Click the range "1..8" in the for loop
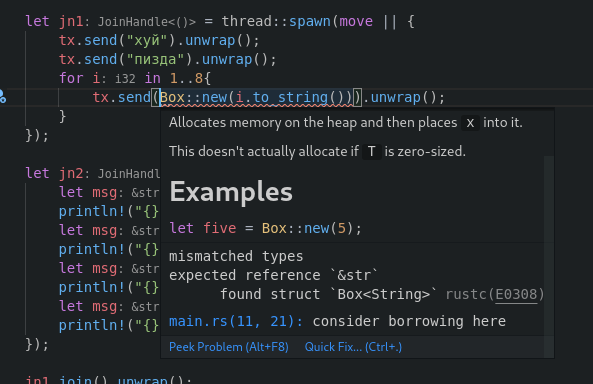The image size is (593, 384). pos(186,78)
